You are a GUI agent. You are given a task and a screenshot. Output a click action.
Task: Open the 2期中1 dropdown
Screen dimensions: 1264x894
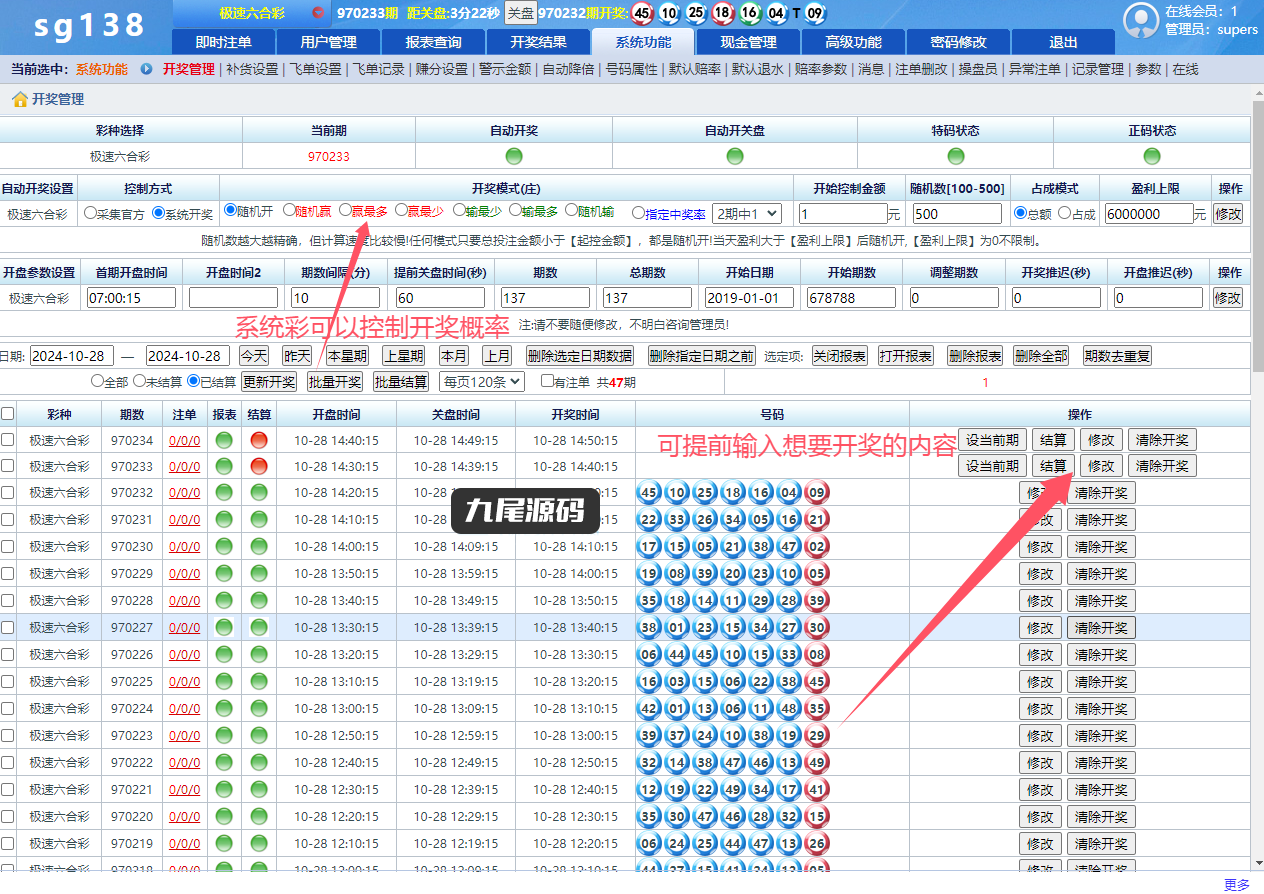(x=746, y=213)
